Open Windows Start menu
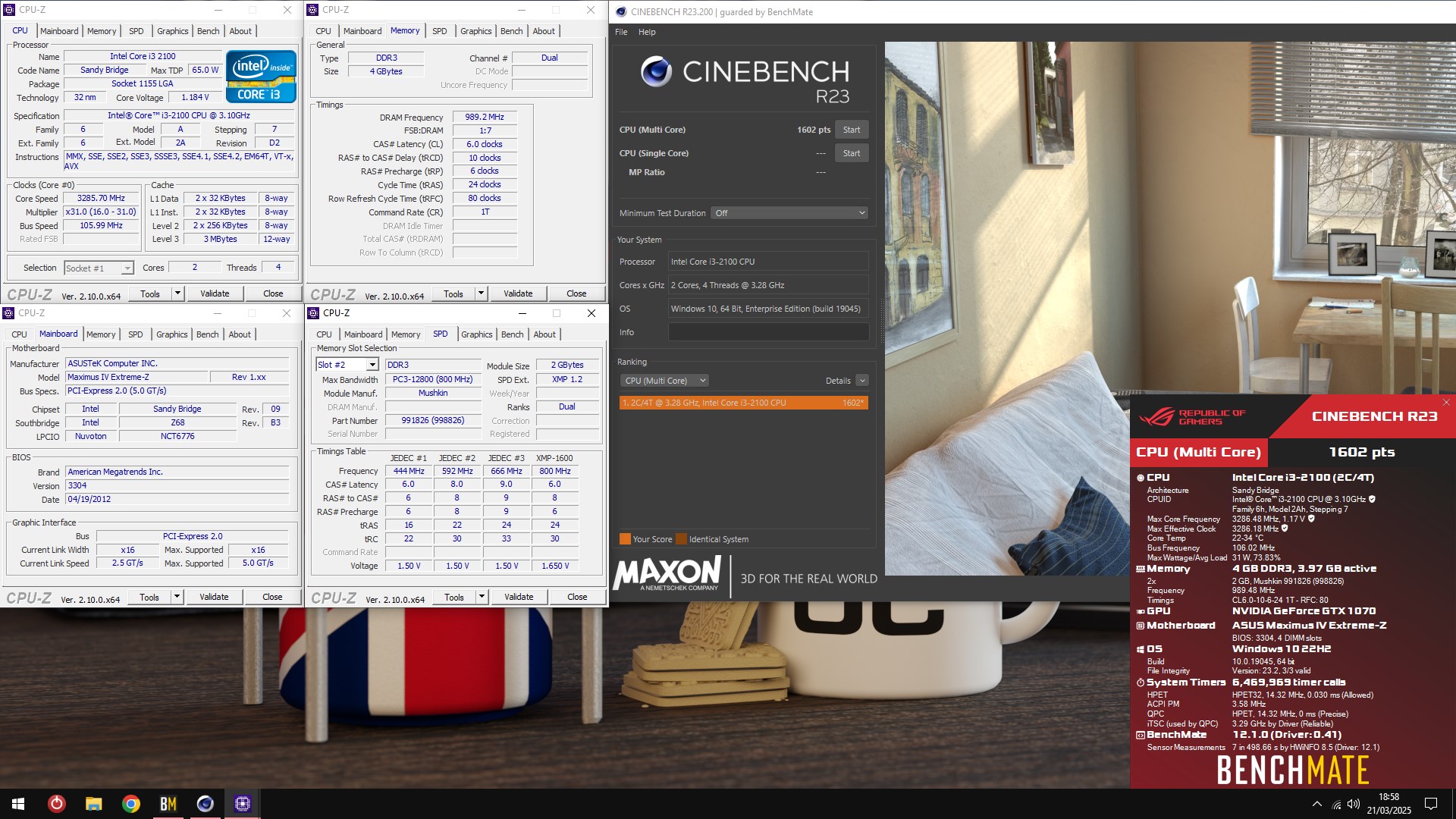The width and height of the screenshot is (1456, 819). (18, 804)
